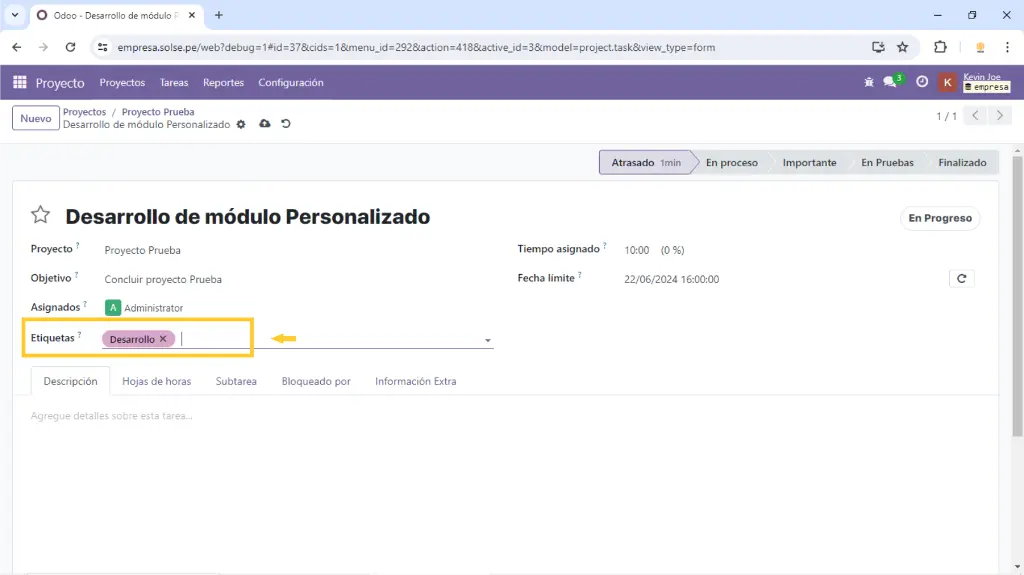Set stage to En Pruebas in status bar

coord(886,163)
